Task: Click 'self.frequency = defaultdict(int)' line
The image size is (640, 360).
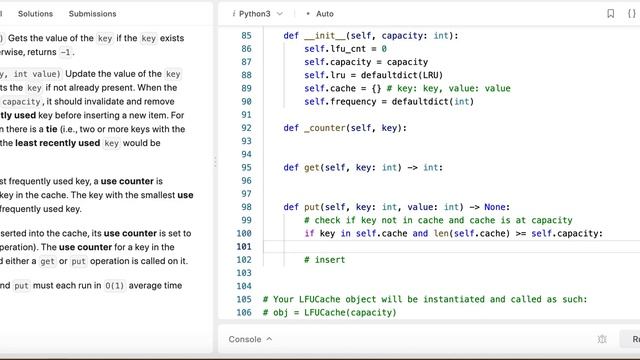Action: click(389, 102)
